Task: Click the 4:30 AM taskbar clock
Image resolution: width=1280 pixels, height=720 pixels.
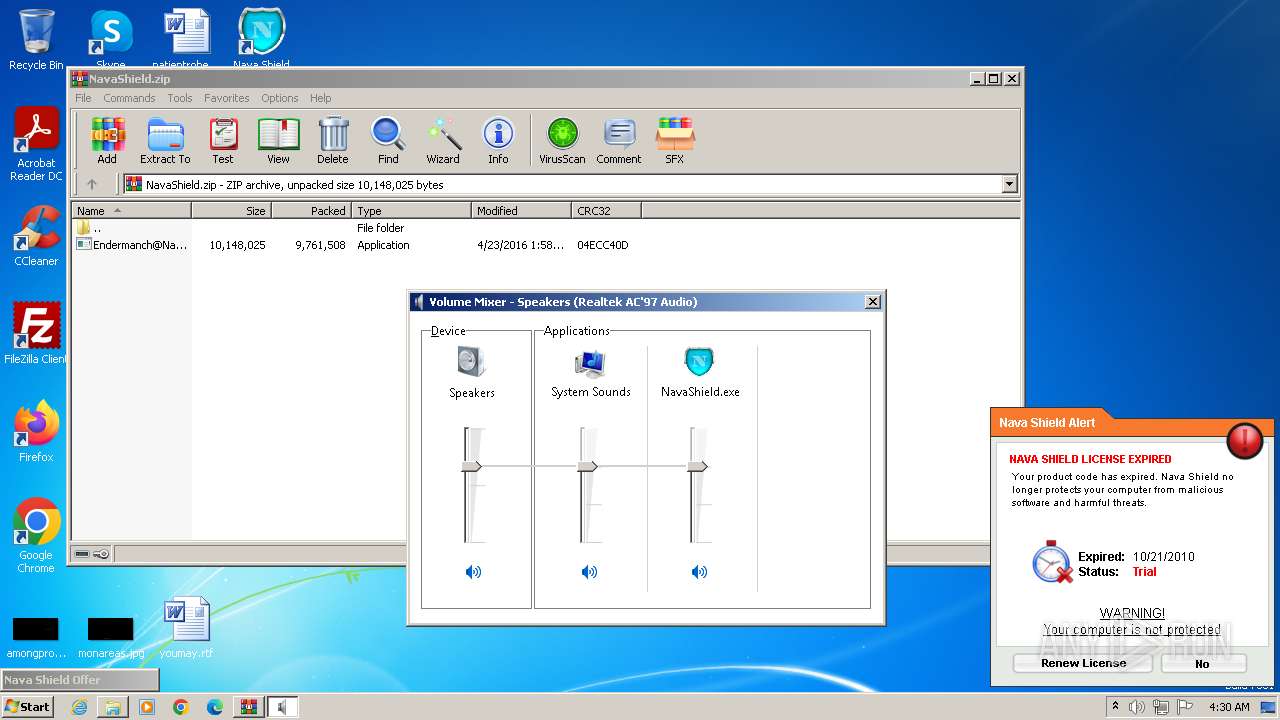Action: pos(1229,707)
